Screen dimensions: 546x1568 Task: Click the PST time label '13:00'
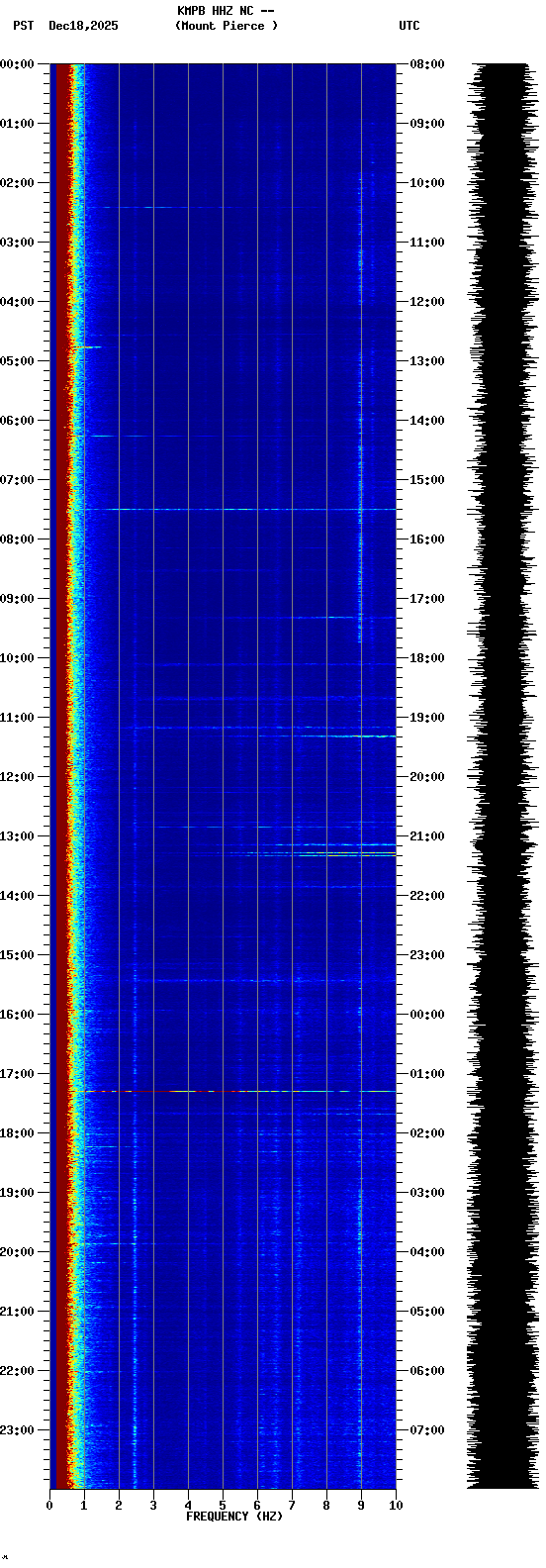[17, 836]
